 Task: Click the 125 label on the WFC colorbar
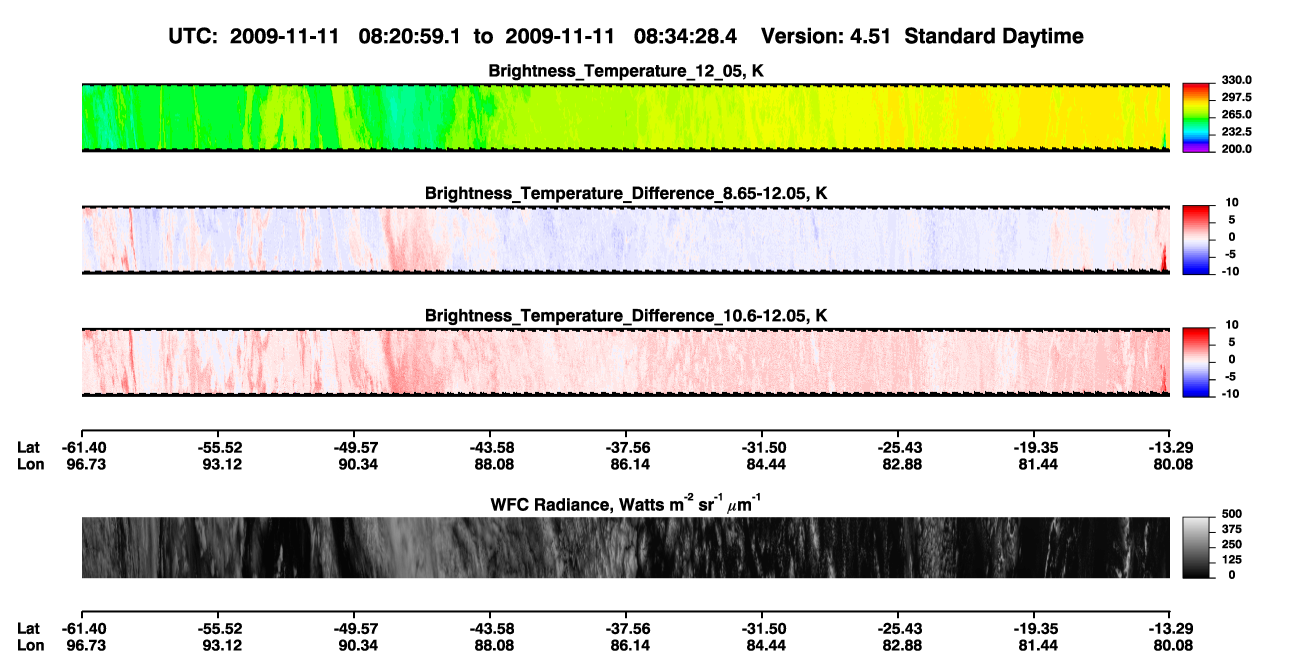coord(1234,561)
